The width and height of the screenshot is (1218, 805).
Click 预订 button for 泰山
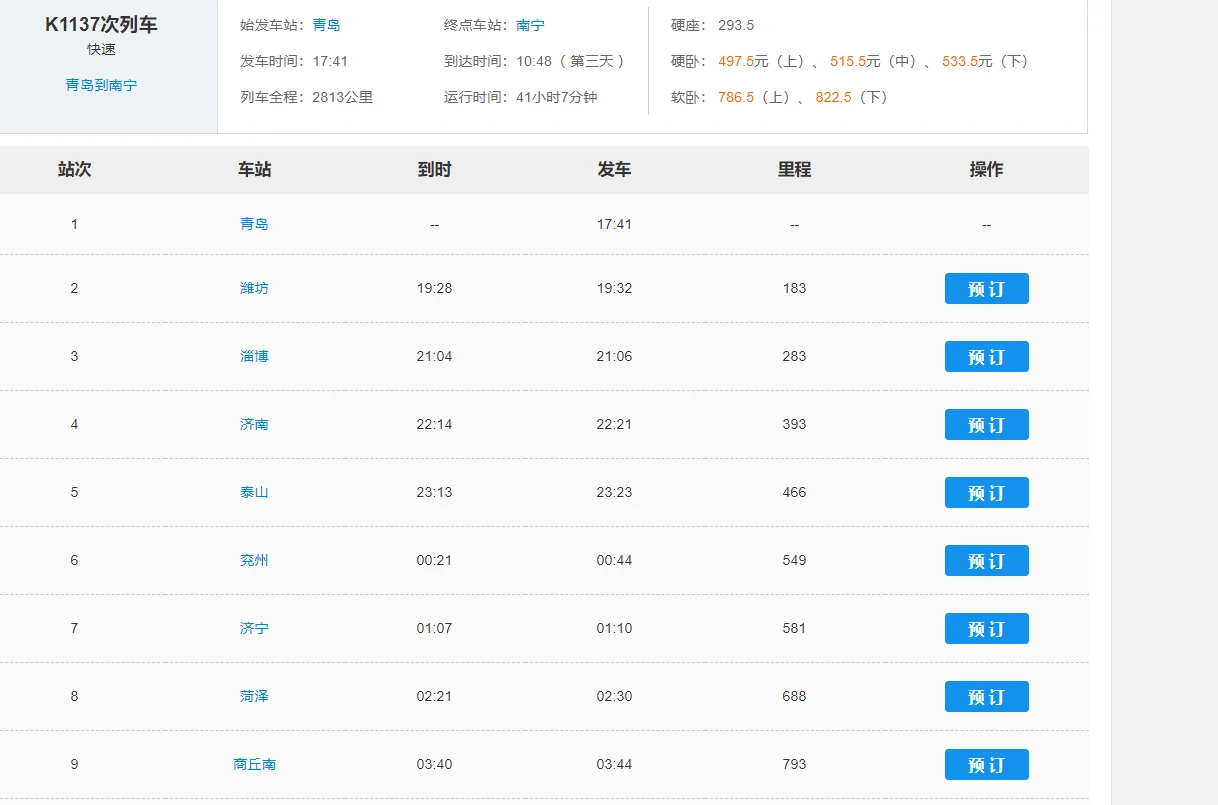[986, 492]
